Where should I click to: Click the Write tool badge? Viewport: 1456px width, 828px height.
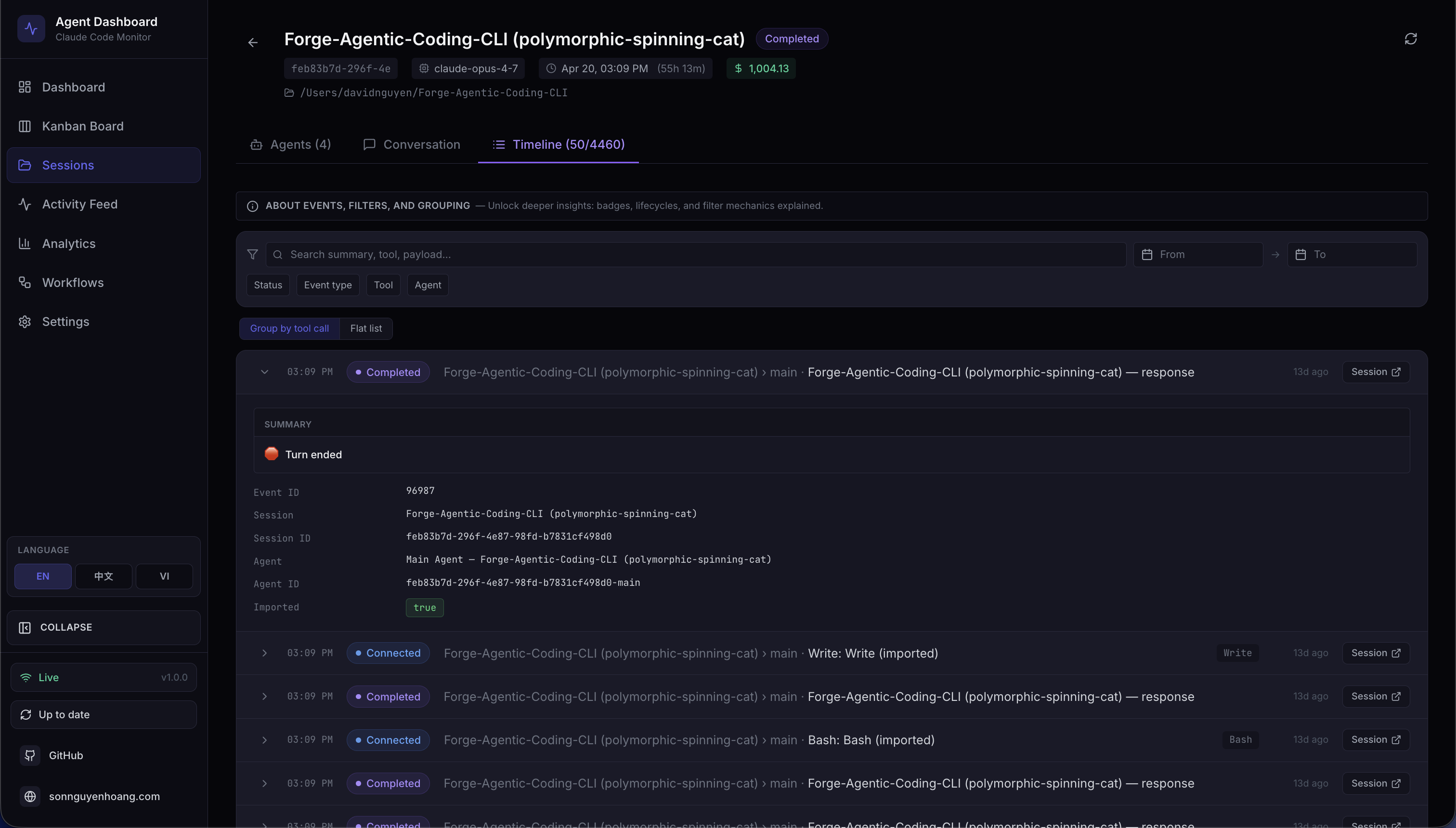1237,653
